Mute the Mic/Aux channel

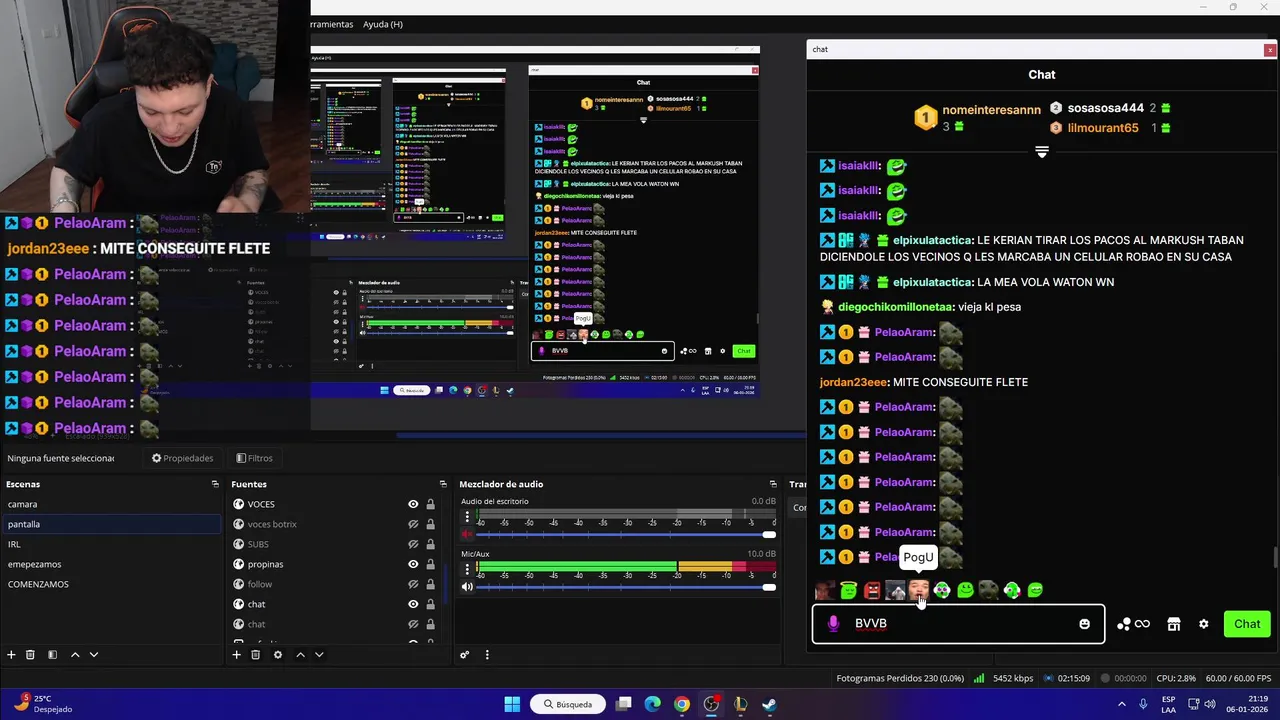coord(467,587)
